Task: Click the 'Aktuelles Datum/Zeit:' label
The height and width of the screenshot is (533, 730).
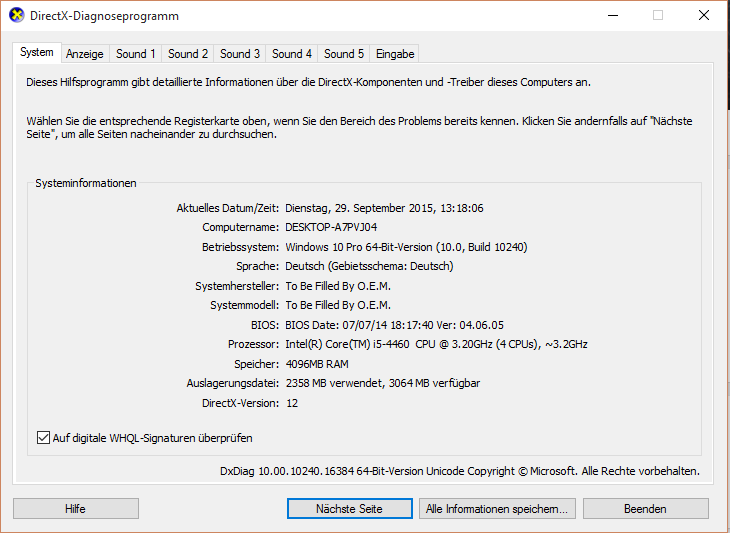Action: pyautogui.click(x=228, y=208)
